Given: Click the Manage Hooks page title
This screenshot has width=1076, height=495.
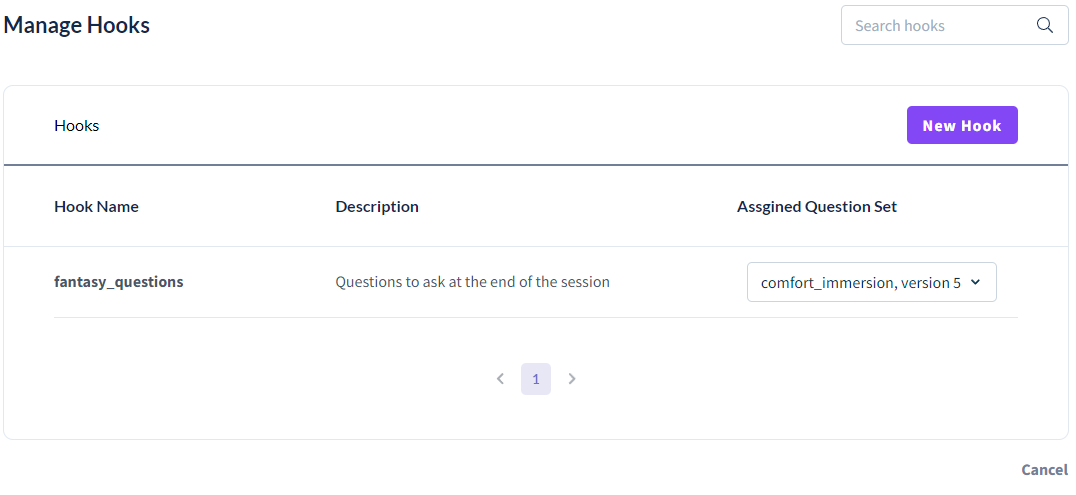Looking at the screenshot, I should tap(77, 25).
